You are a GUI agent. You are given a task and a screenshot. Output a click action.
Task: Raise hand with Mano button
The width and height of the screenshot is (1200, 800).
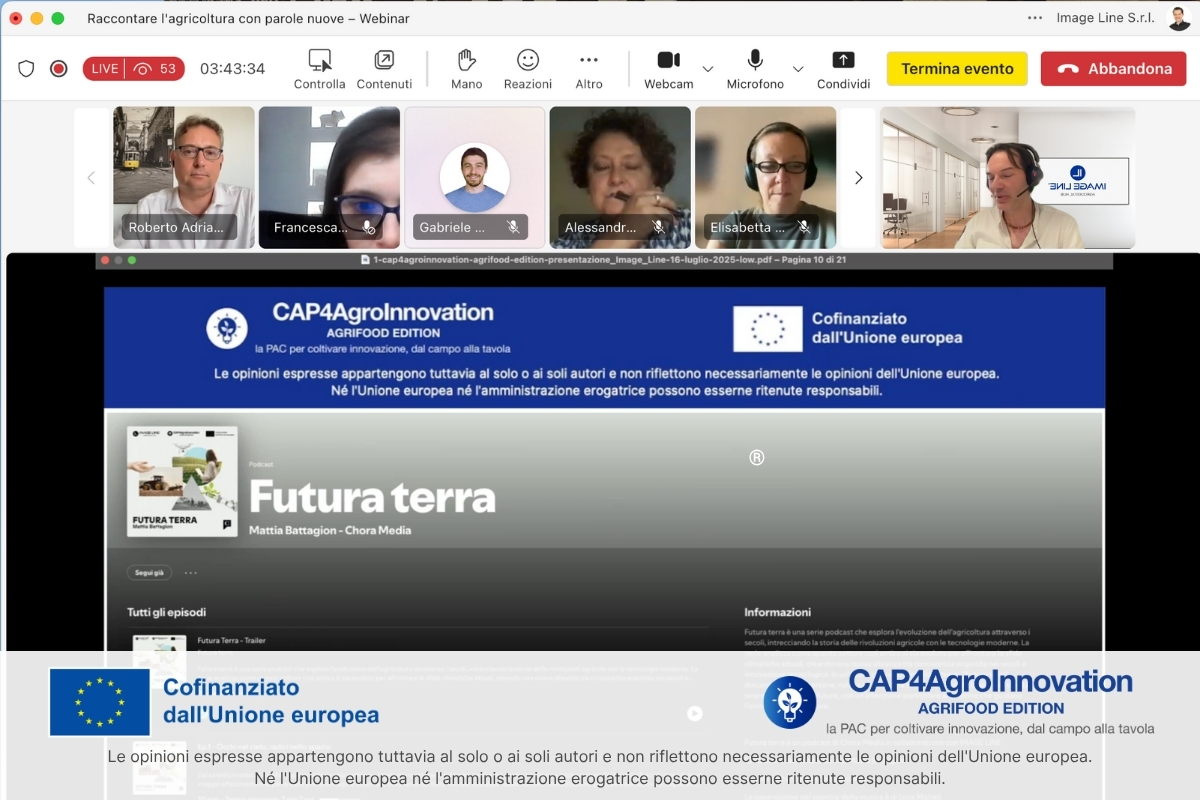pos(466,69)
